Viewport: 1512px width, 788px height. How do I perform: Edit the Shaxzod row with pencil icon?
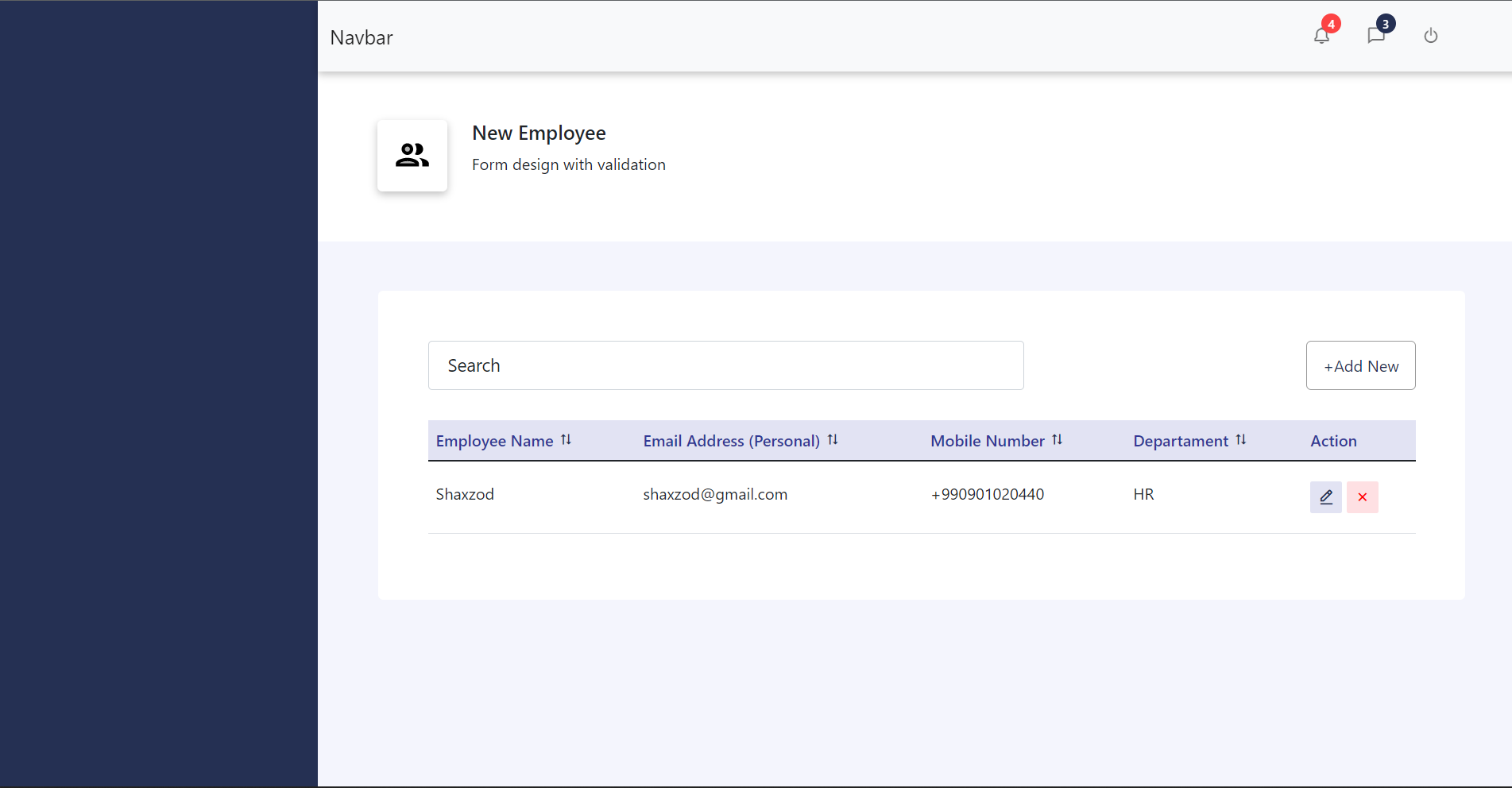coord(1326,497)
